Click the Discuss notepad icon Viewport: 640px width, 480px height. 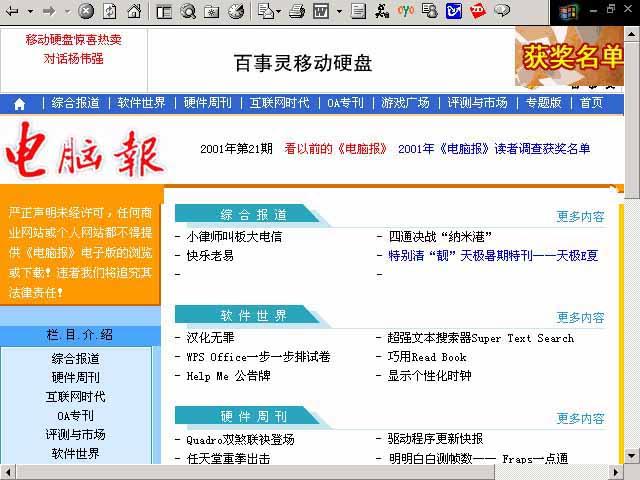[x=358, y=11]
